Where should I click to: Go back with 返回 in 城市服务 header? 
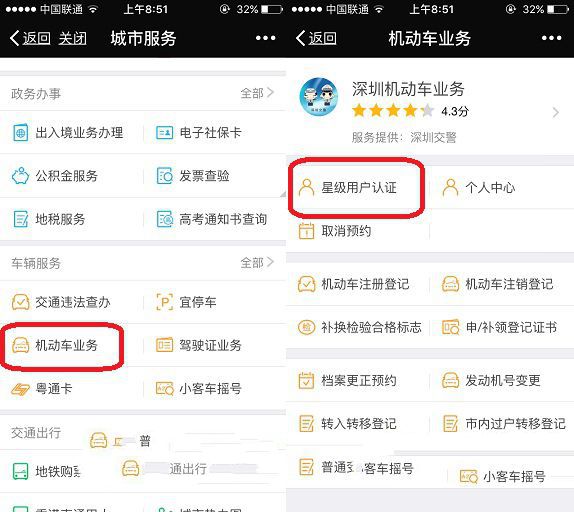coord(30,38)
